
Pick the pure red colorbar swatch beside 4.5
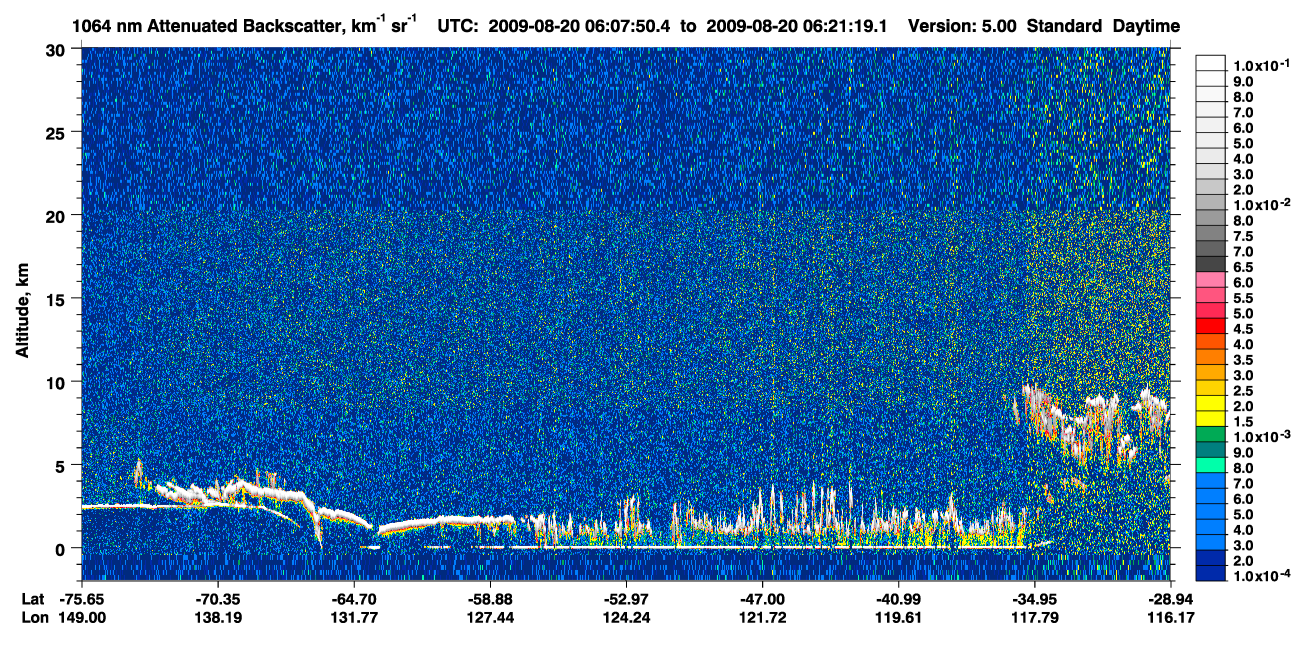1210,325
